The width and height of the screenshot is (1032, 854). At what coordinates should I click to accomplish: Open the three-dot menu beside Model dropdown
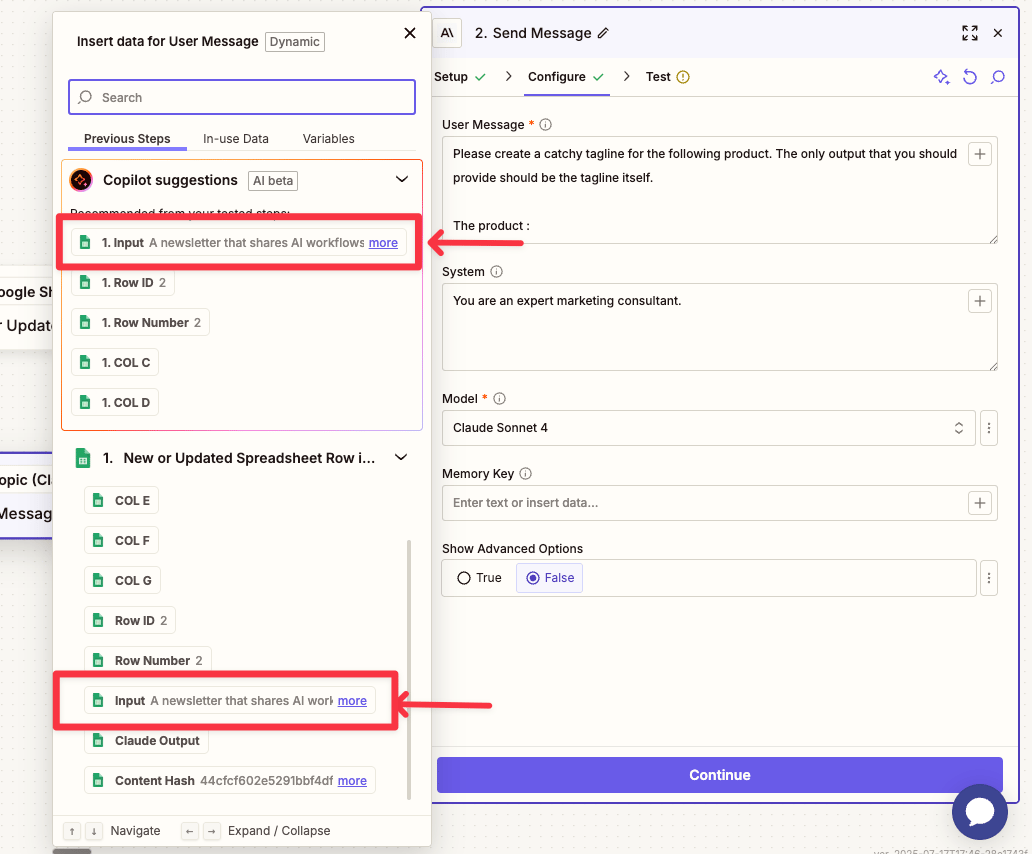tap(989, 428)
